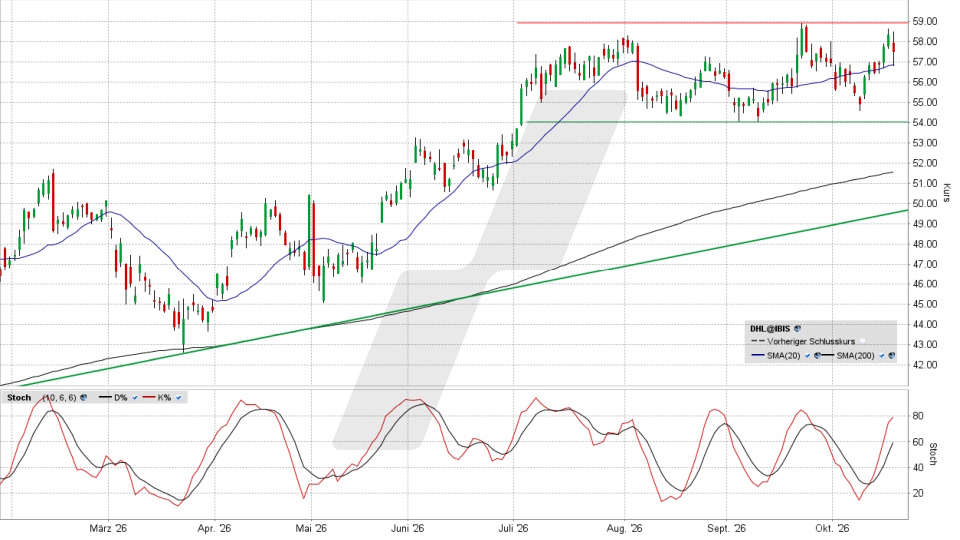The image size is (960, 540).
Task: Click the Sept. '26 date axis label
Action: tap(726, 528)
